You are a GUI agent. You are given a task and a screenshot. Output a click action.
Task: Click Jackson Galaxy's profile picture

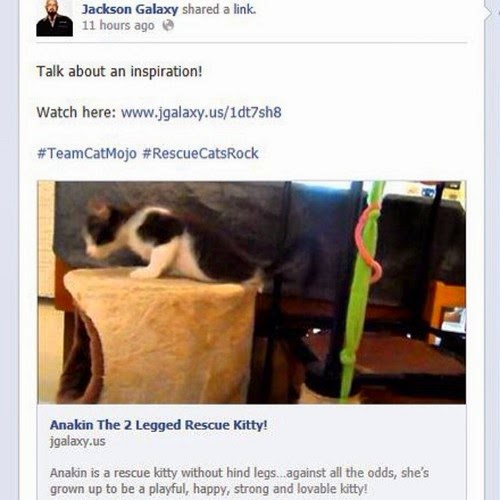[x=55, y=18]
